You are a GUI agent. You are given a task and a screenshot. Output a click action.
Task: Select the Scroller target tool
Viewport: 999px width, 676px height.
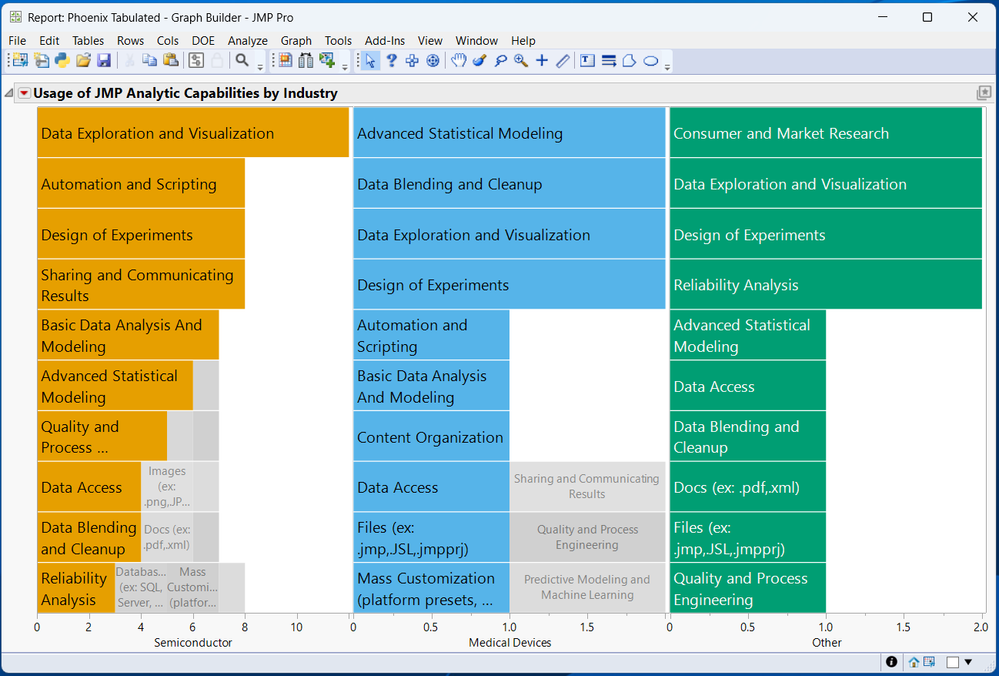click(433, 61)
